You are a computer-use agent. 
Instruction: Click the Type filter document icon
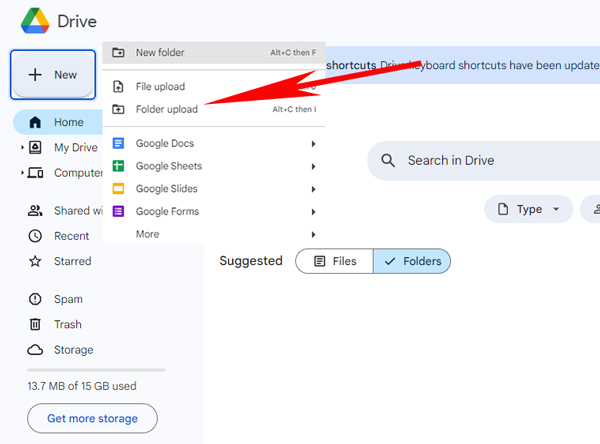pyautogui.click(x=503, y=209)
